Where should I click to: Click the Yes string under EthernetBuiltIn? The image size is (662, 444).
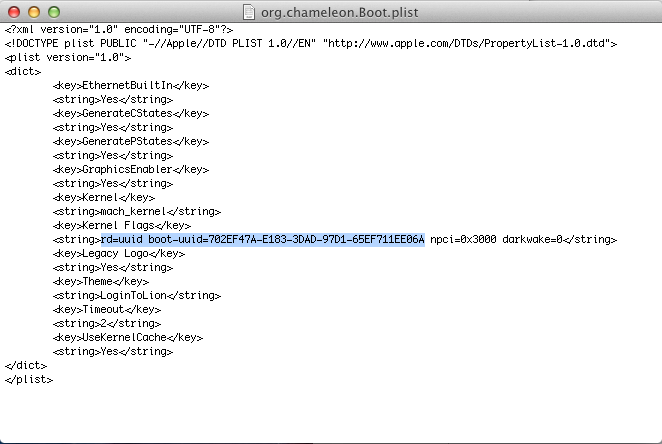[113, 99]
